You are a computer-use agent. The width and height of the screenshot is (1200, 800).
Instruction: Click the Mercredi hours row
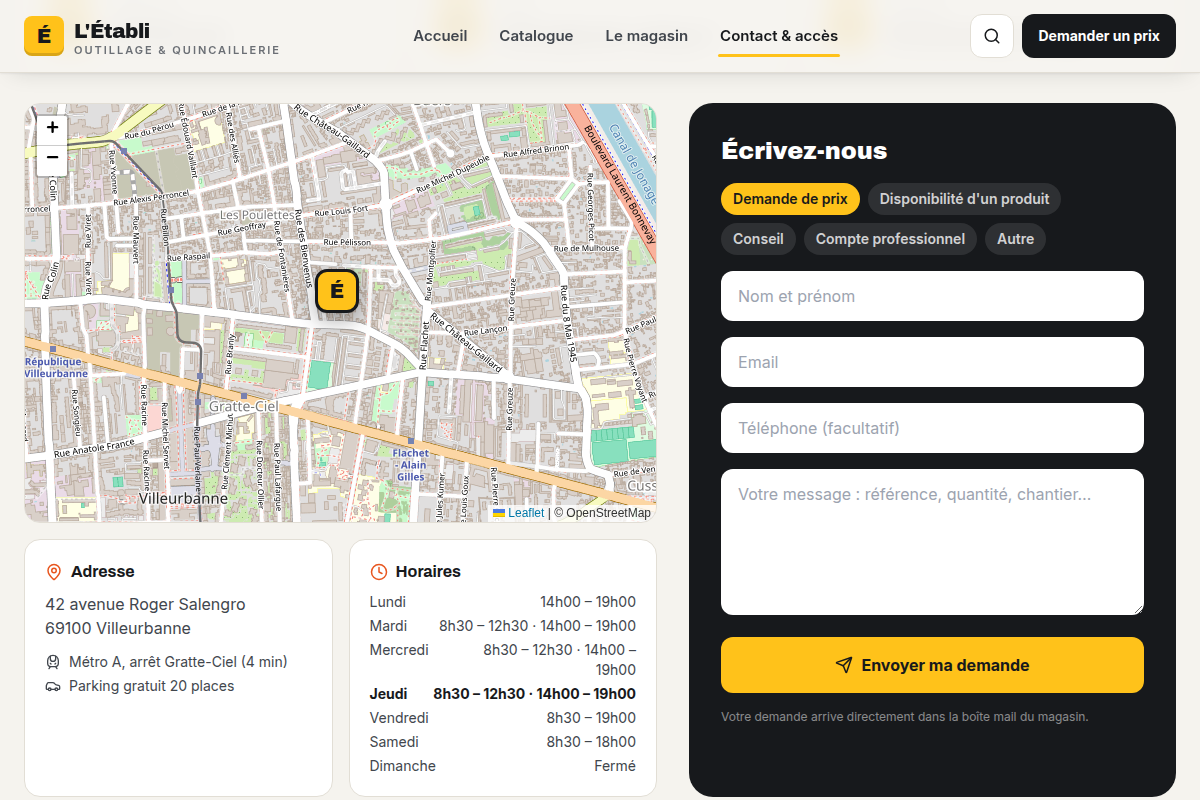pyautogui.click(x=503, y=660)
